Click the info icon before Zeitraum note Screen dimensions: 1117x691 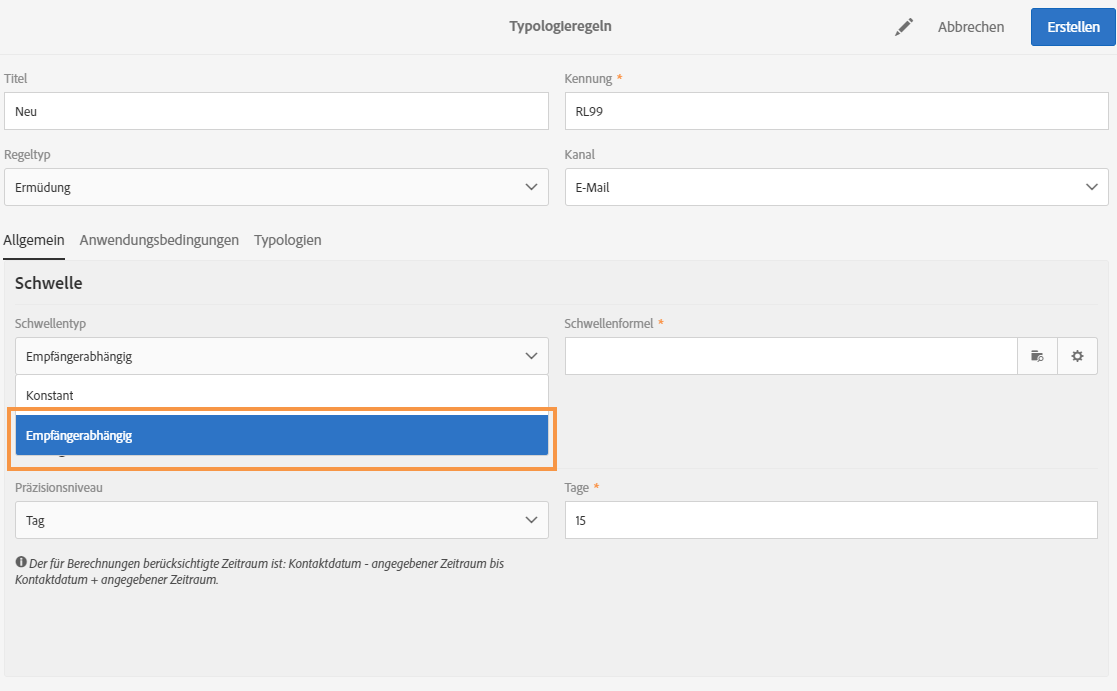21,564
